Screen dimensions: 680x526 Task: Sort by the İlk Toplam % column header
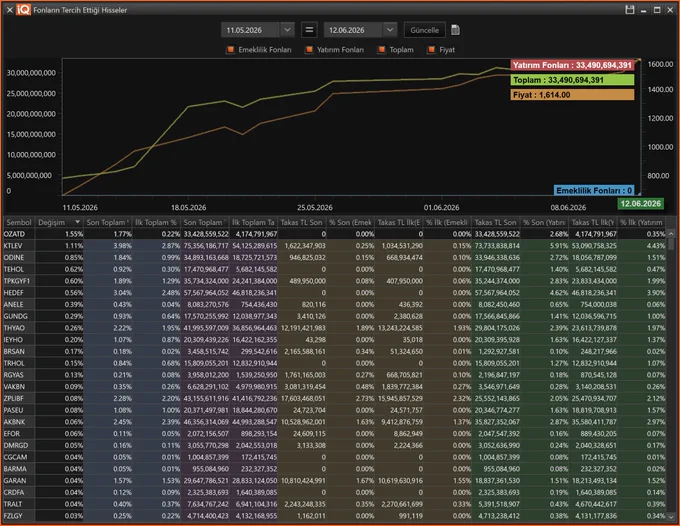[x=156, y=222]
